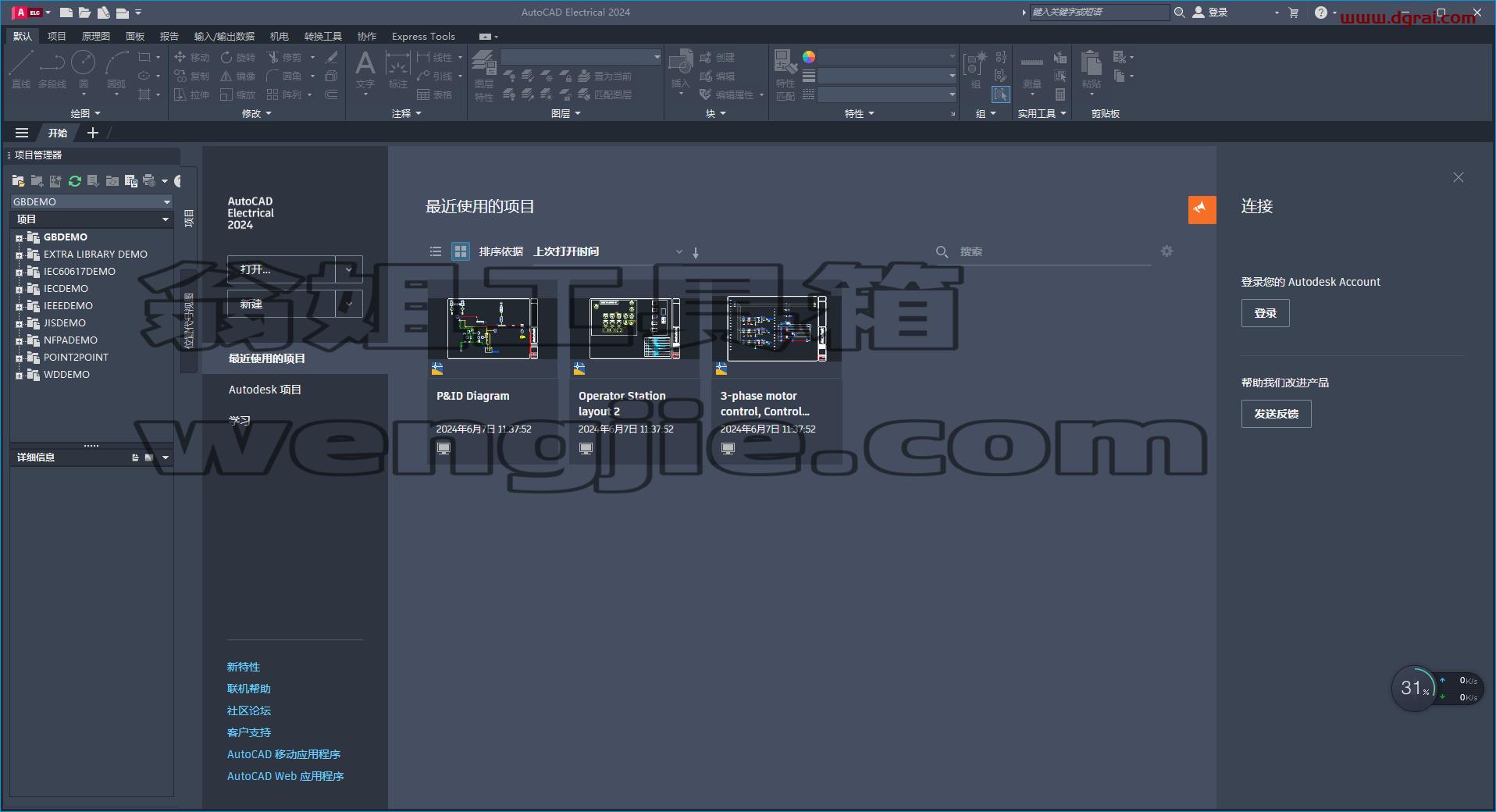Open the object color wheel in 特性 panel
Image resolution: width=1496 pixels, height=812 pixels.
click(x=809, y=57)
